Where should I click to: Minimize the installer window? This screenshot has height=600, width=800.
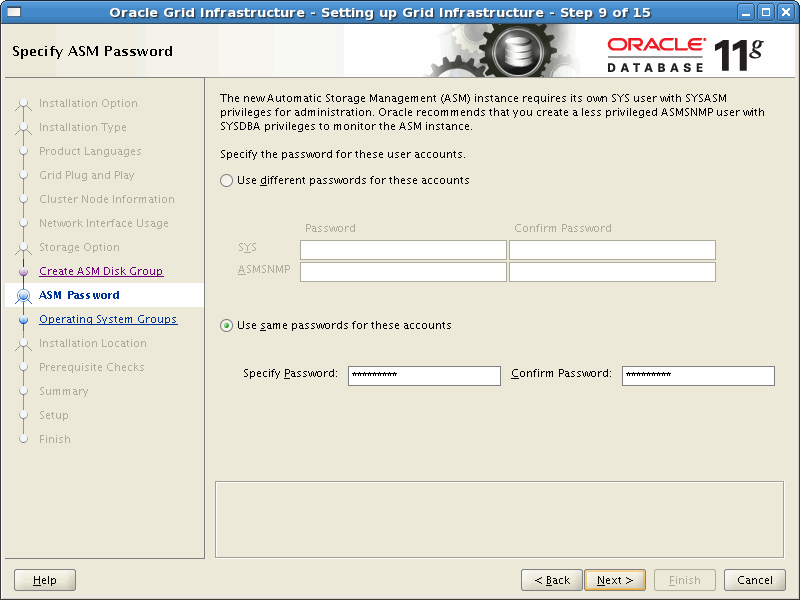point(746,12)
